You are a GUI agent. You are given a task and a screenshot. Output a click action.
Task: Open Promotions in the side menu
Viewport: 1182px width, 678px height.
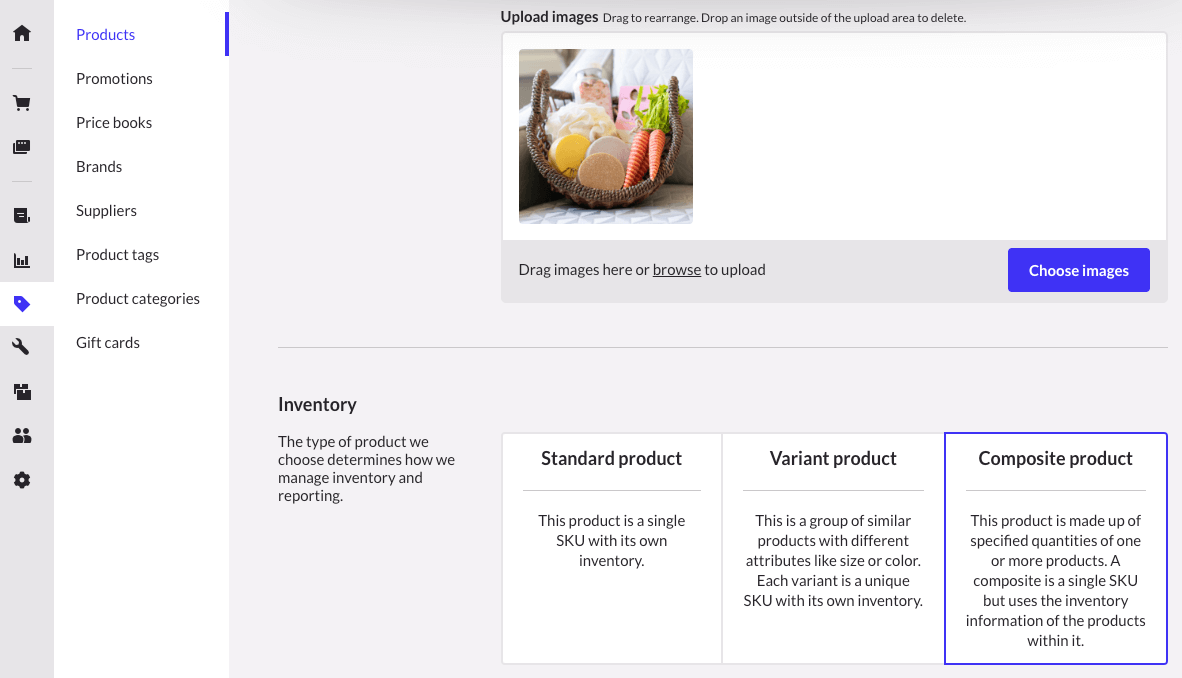coord(114,79)
